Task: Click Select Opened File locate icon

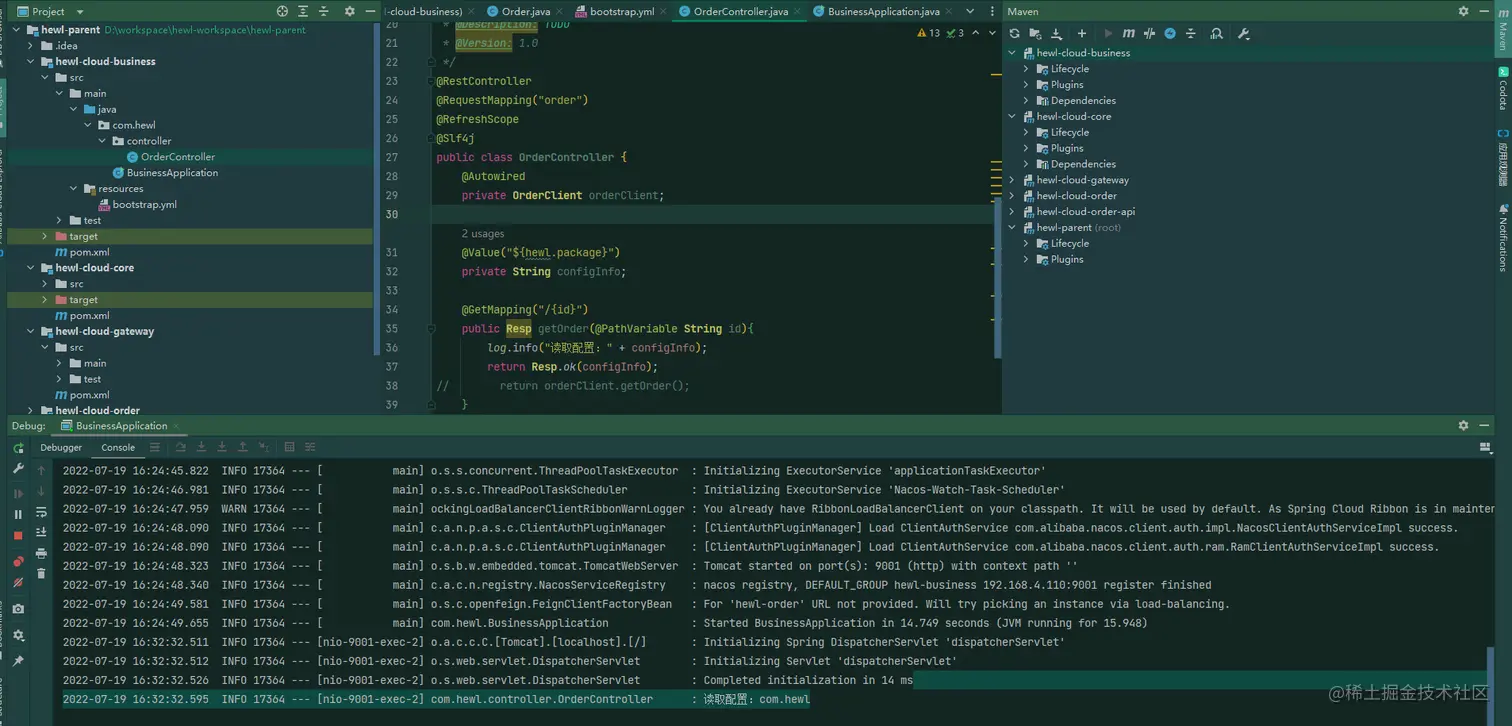Action: tap(282, 11)
